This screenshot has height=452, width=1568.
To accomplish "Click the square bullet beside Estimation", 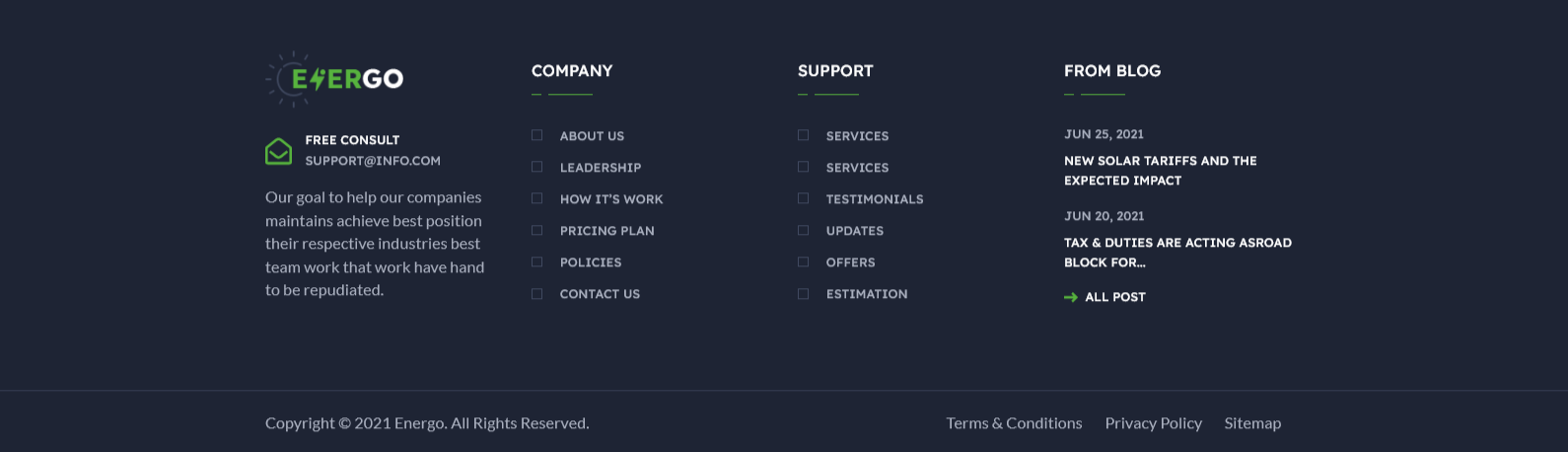I will [804, 293].
